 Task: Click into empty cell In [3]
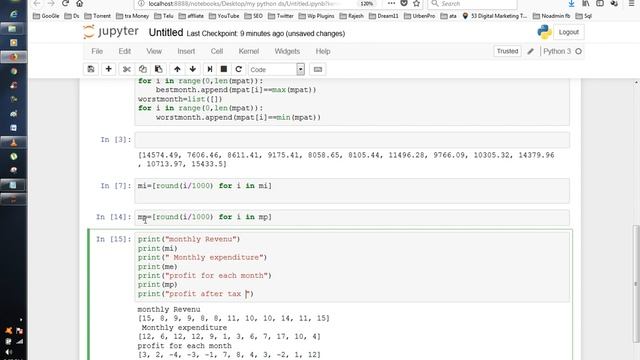[x=352, y=140]
